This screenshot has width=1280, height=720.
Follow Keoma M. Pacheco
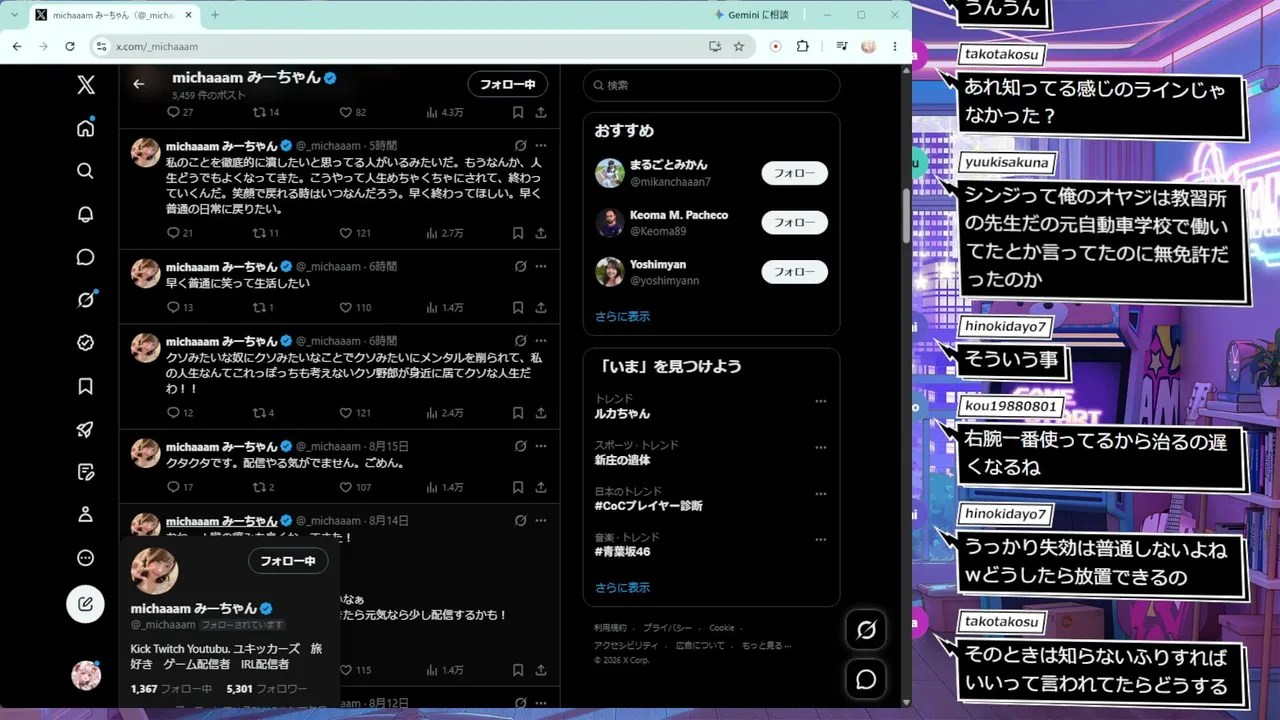(x=794, y=222)
